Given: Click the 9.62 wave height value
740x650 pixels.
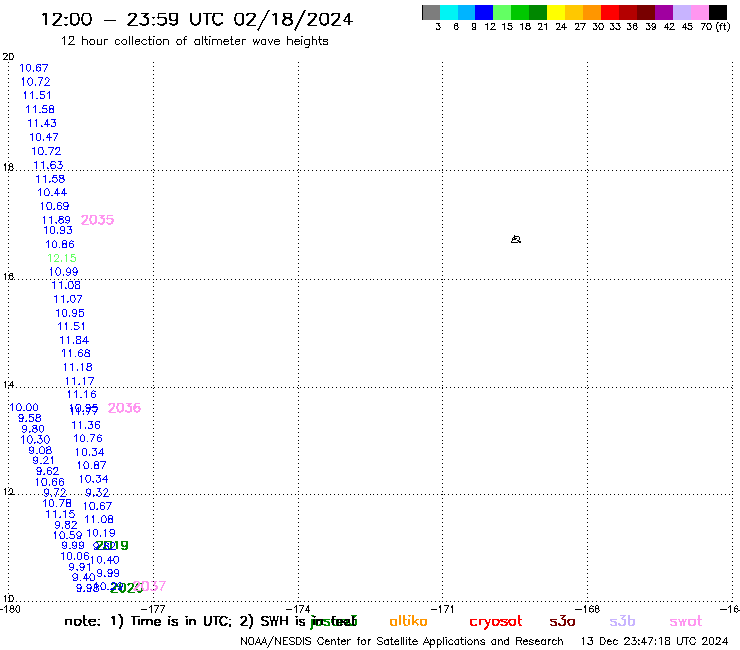Looking at the screenshot, I should coord(48,471).
